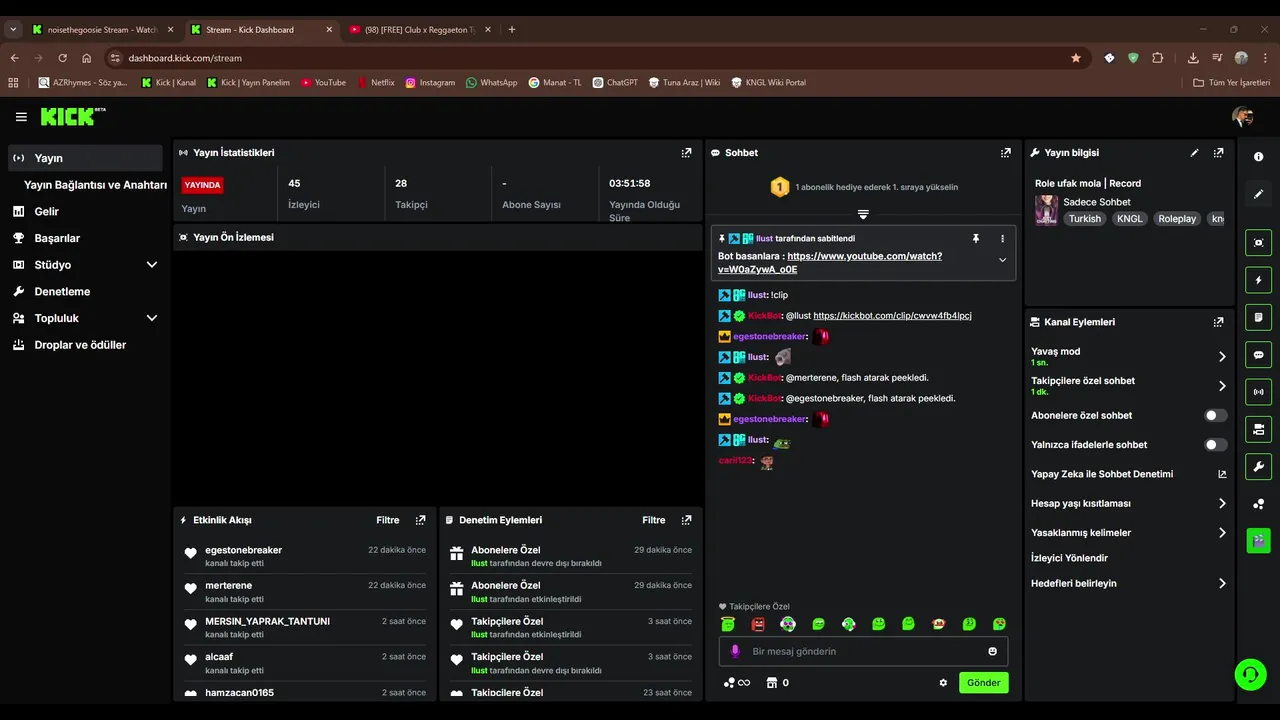Toggle the broadcast signal widget in the right sidebar

point(1258,392)
